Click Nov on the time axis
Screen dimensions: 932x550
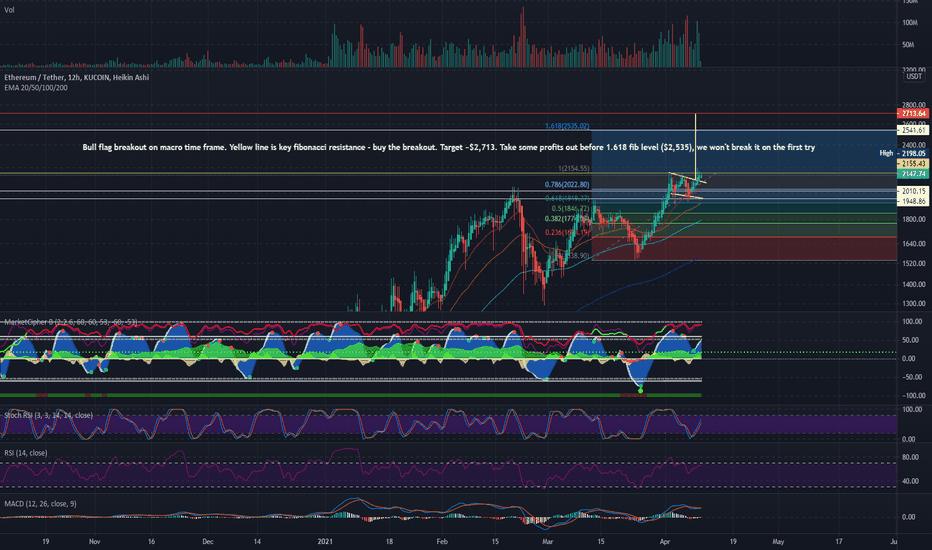tap(94, 542)
